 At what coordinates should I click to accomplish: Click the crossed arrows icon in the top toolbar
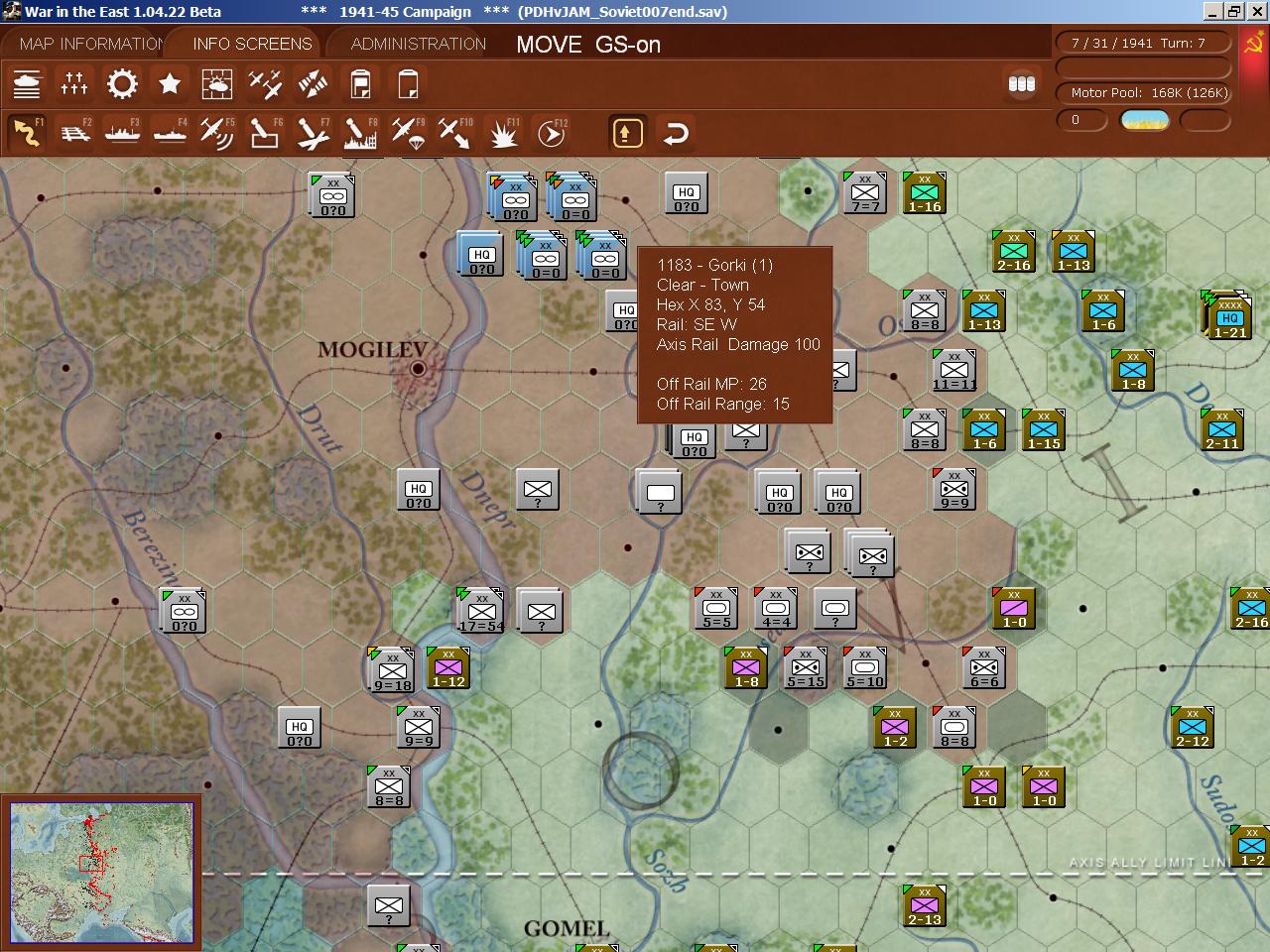[x=313, y=84]
